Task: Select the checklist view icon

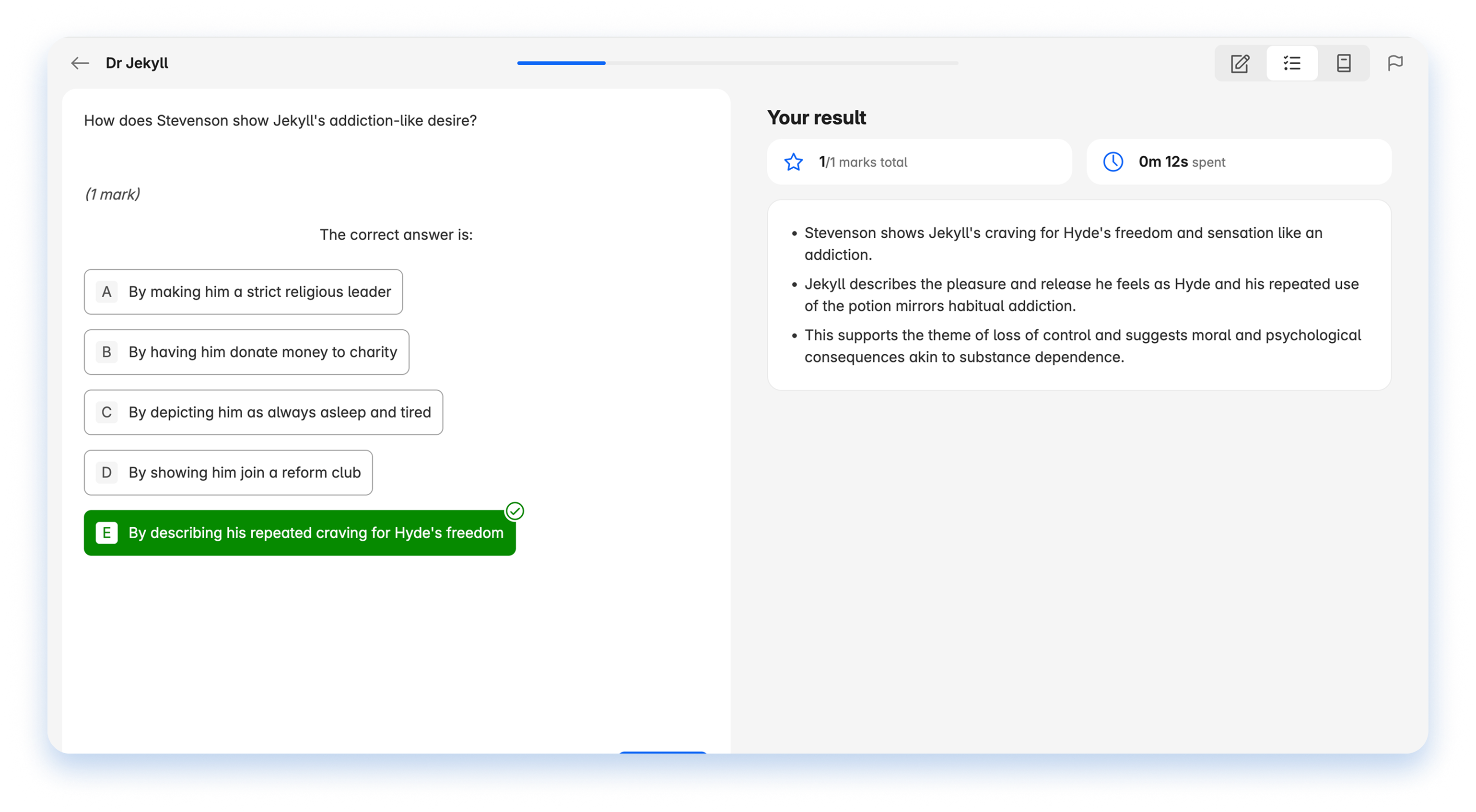Action: [x=1292, y=63]
